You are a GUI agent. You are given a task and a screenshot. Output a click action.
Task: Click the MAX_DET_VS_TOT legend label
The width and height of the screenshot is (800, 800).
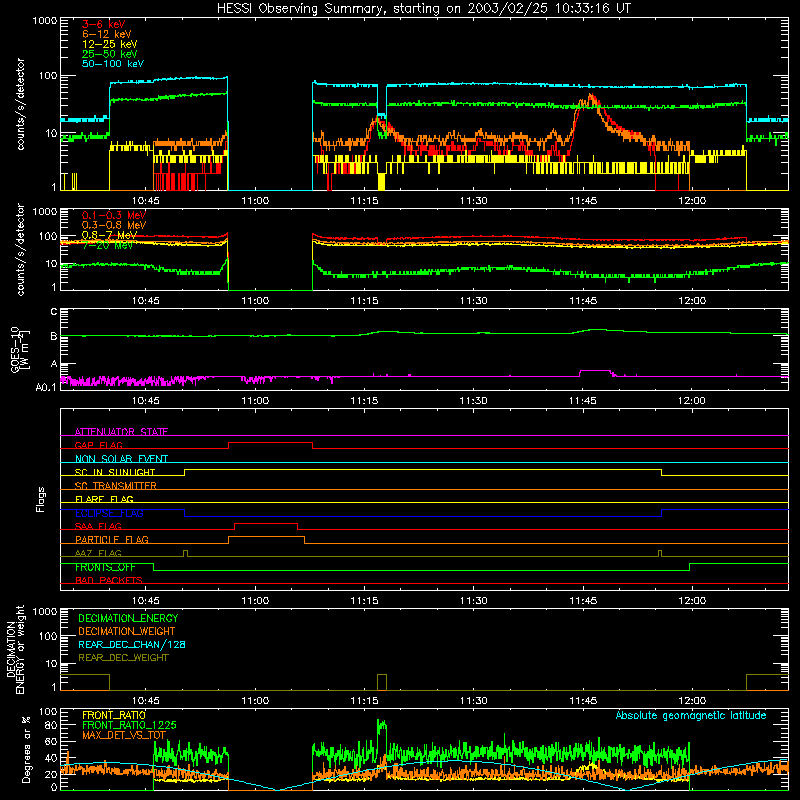124,735
